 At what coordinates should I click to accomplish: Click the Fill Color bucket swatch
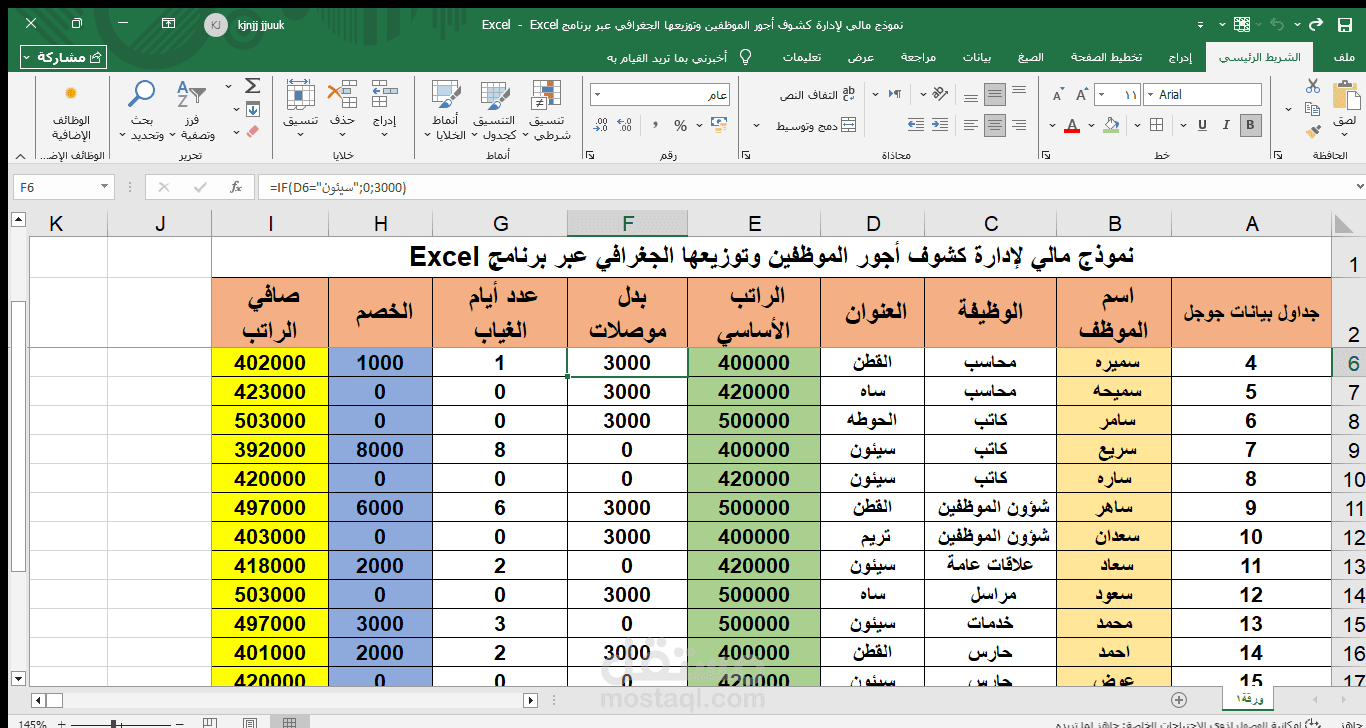click(1111, 125)
